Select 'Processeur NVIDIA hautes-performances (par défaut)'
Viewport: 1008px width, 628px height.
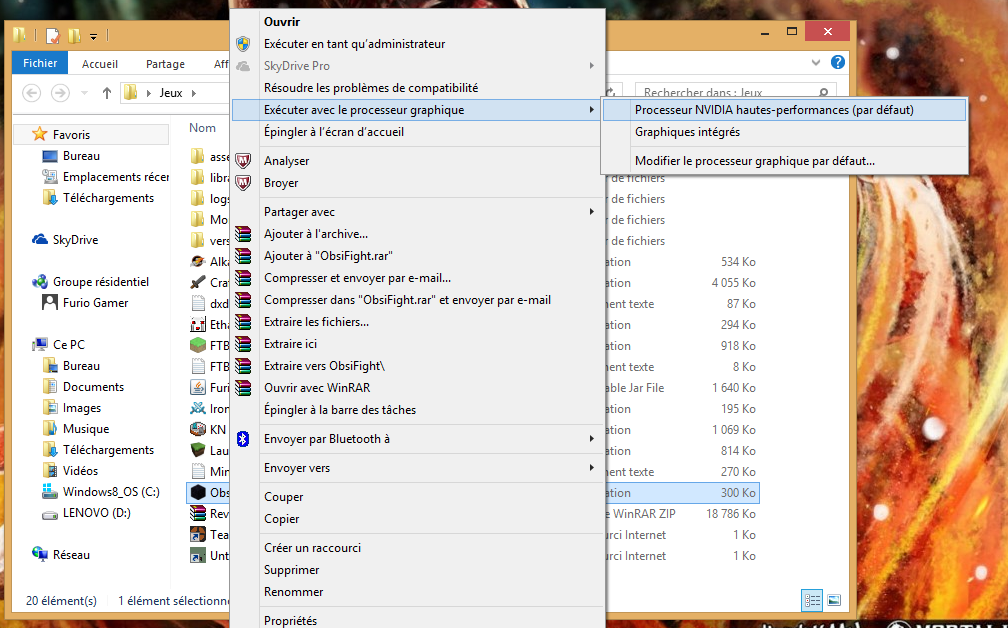click(784, 110)
